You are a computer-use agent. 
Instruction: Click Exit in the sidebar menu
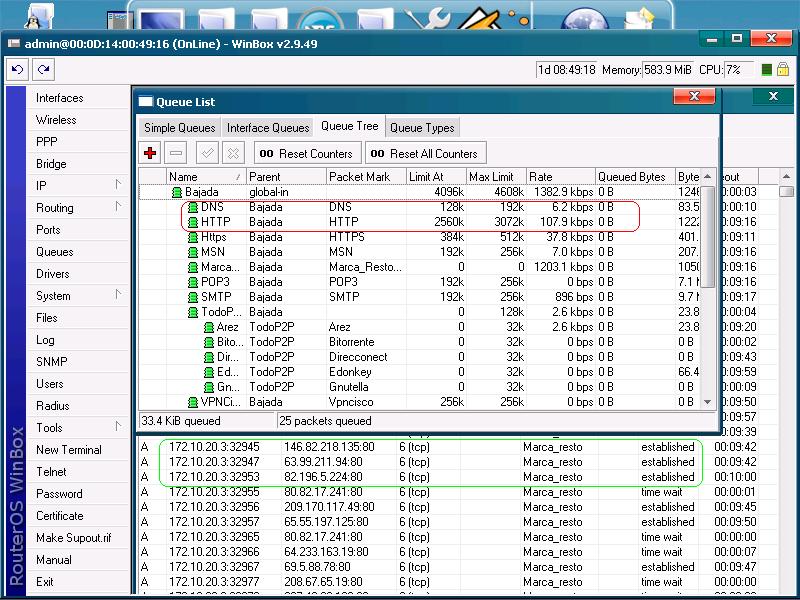(44, 582)
